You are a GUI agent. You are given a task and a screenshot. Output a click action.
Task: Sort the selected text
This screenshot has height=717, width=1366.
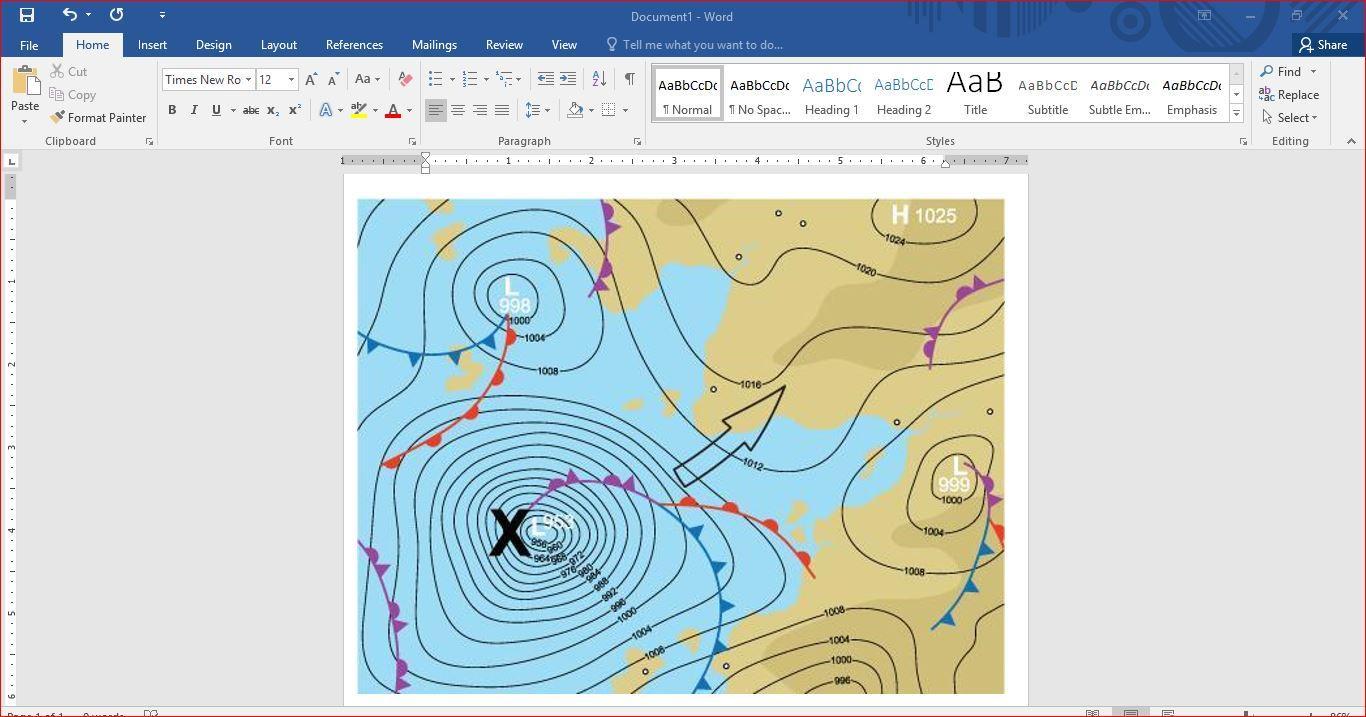tap(599, 79)
